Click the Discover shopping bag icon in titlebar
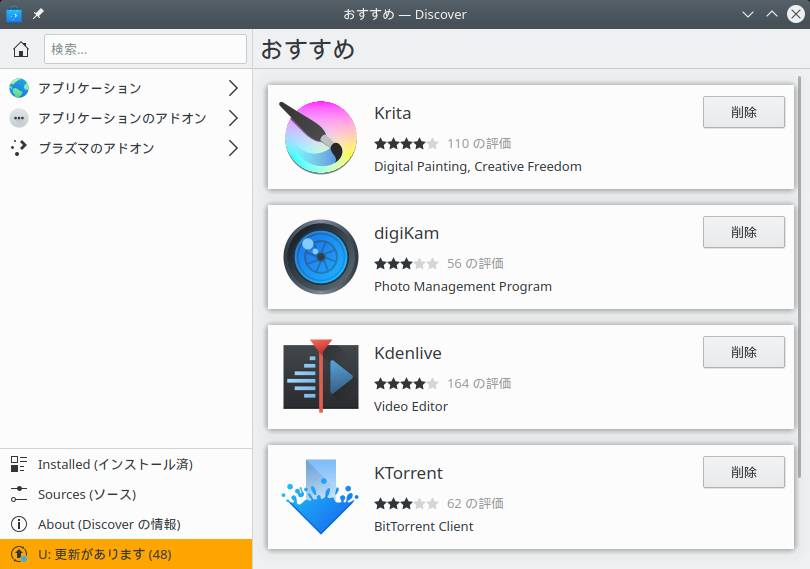810x569 pixels. point(14,14)
